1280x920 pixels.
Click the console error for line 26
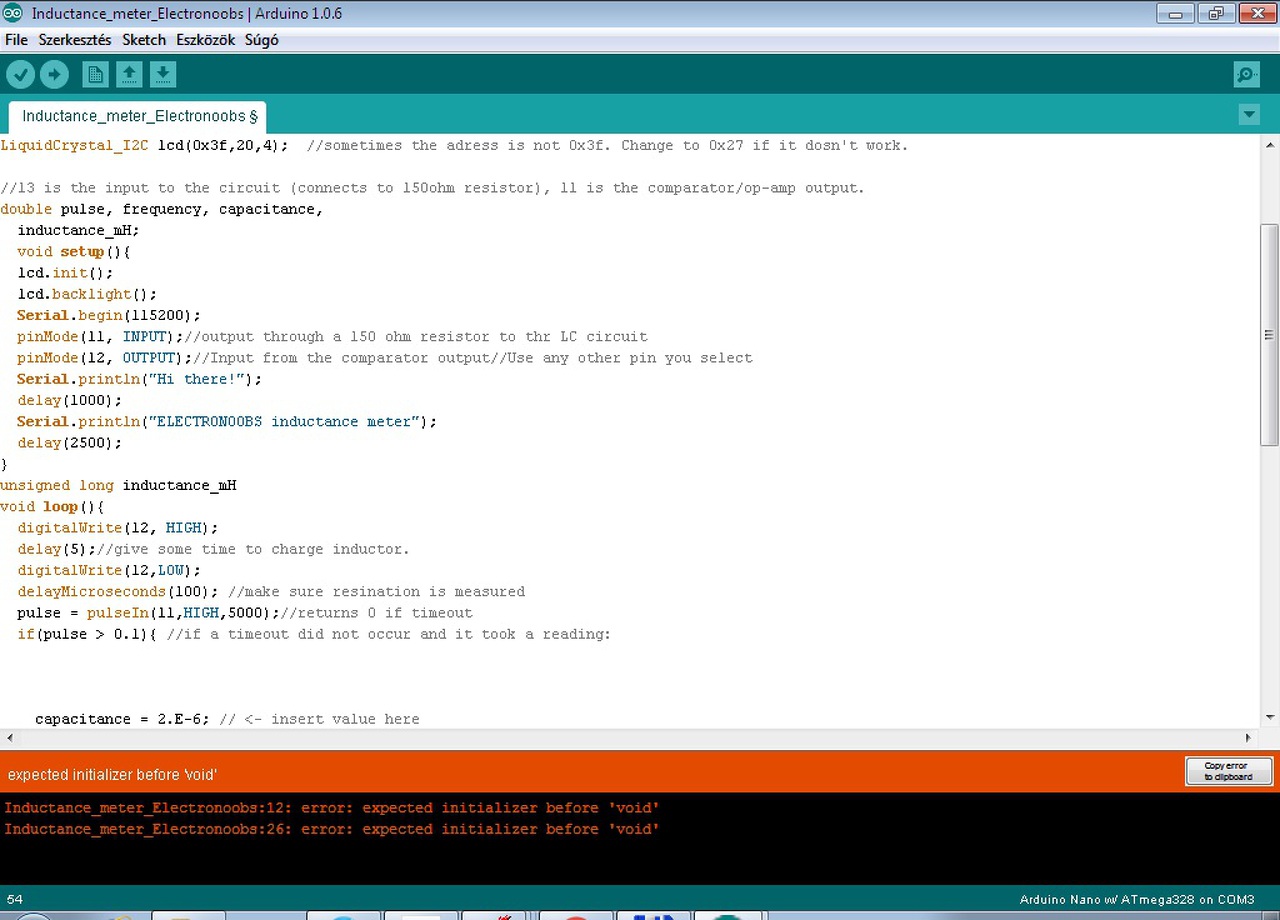[332, 829]
